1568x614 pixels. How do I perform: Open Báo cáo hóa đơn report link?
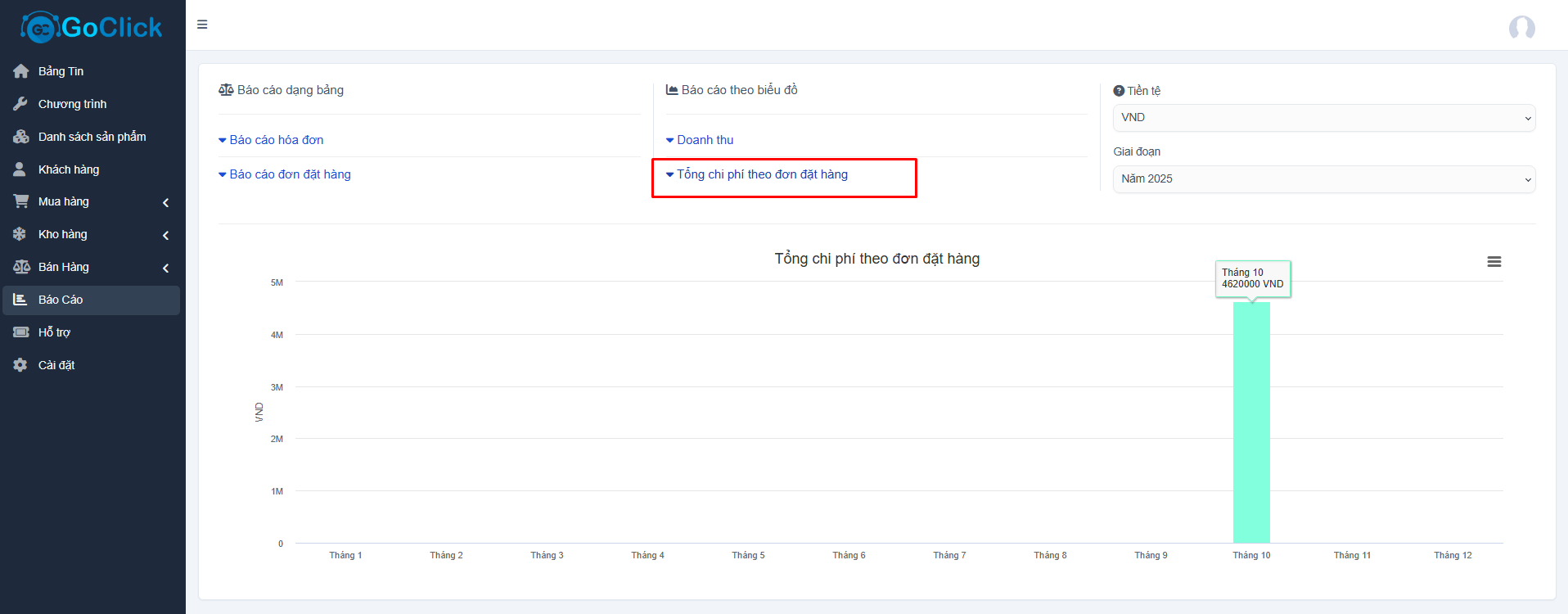tap(276, 140)
